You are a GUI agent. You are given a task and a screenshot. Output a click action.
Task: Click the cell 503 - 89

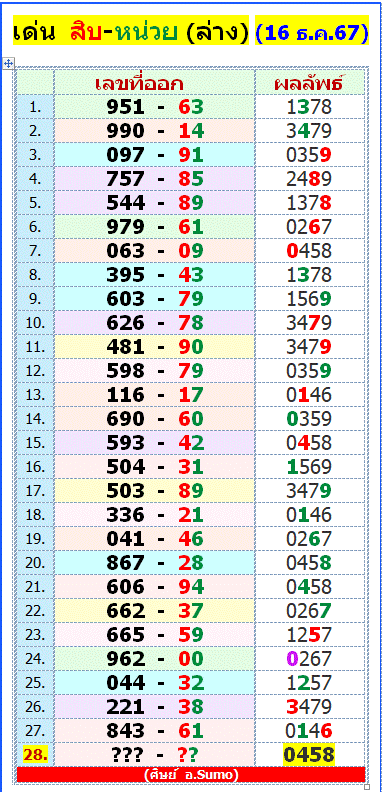tap(154, 490)
